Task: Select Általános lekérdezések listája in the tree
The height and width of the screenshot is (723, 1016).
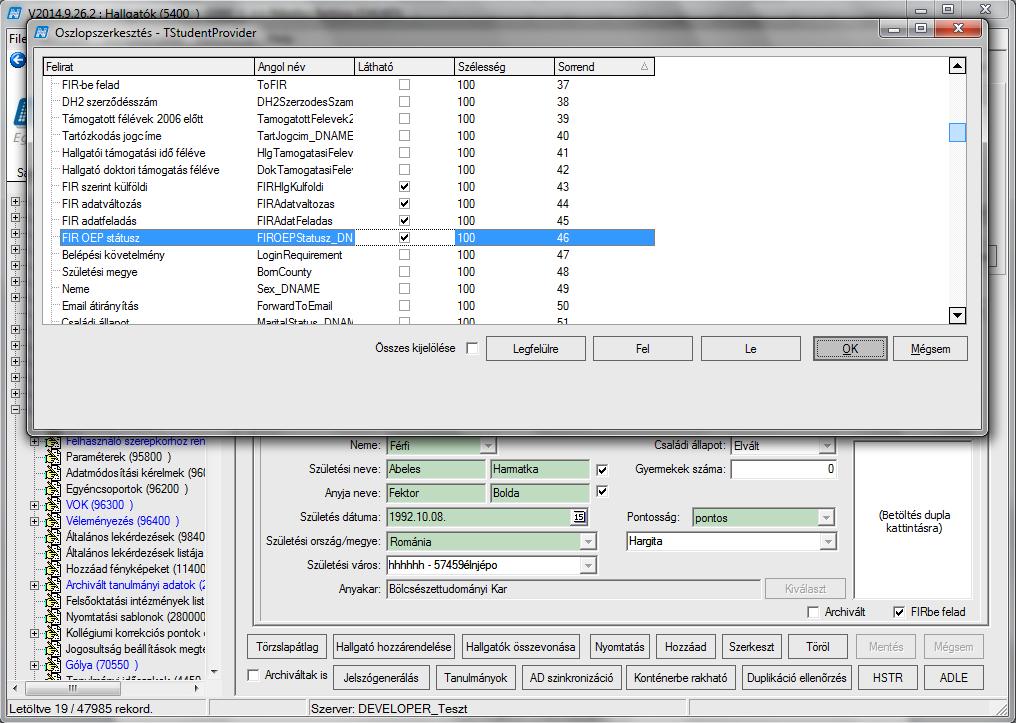Action: 134,553
